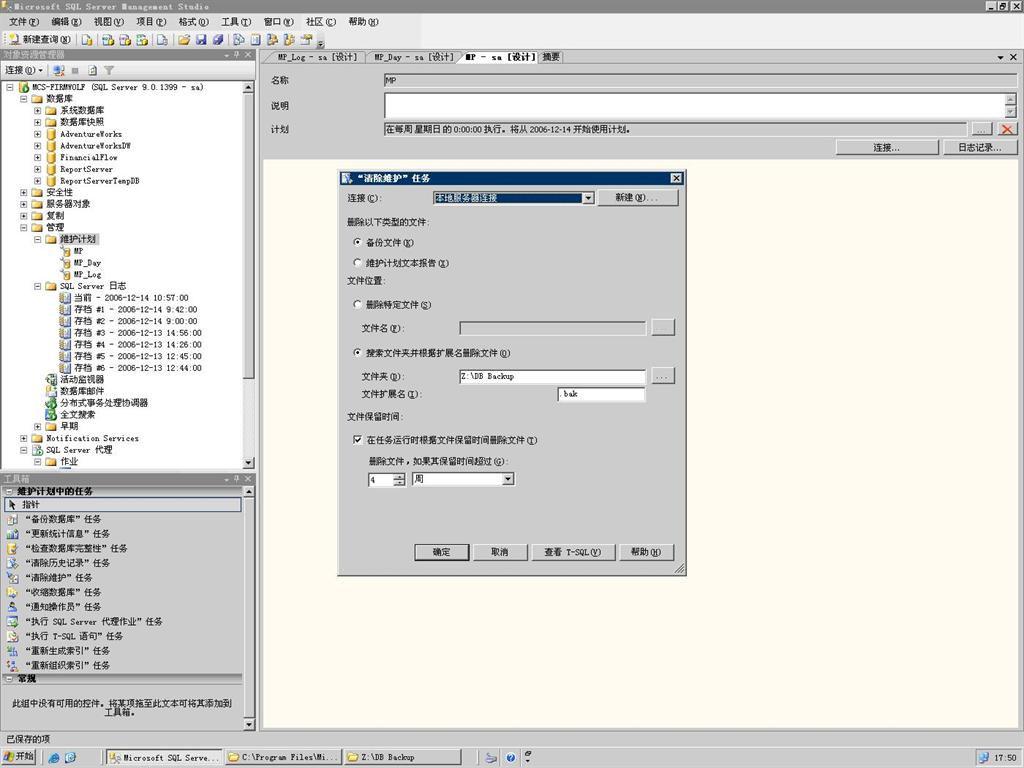Collapse the 维护计划中的任务 toolbox section
The height and width of the screenshot is (768, 1024).
pyautogui.click(x=9, y=491)
